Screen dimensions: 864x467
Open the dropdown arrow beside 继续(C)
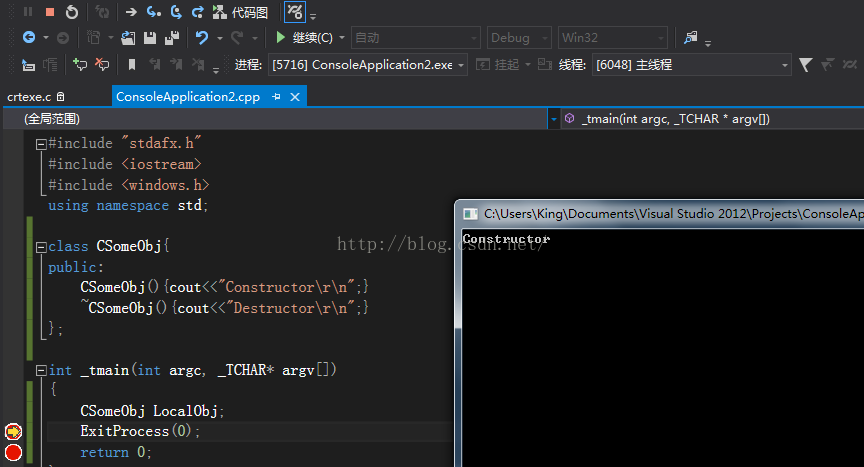click(x=342, y=37)
